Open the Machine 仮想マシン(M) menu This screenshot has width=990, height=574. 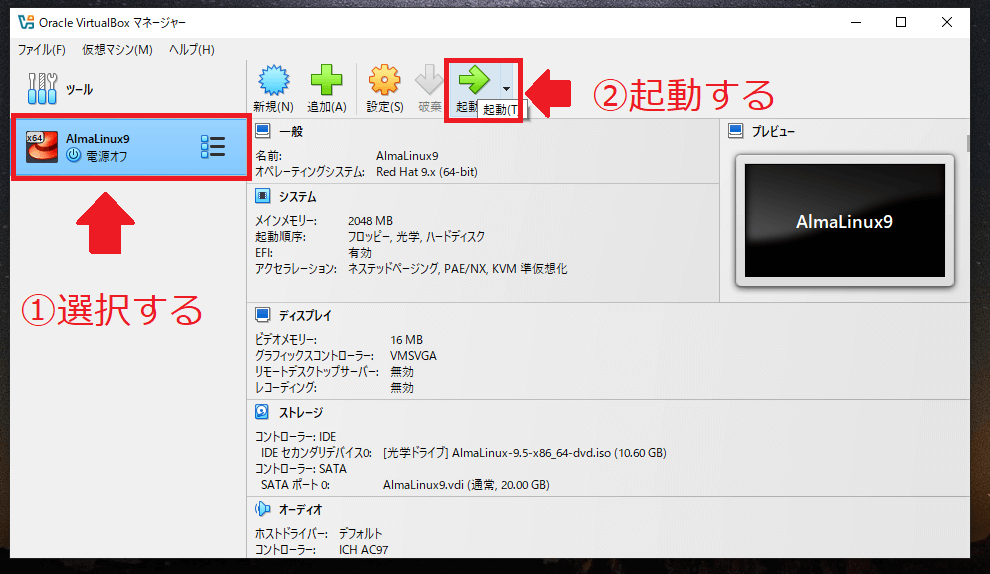[117, 50]
